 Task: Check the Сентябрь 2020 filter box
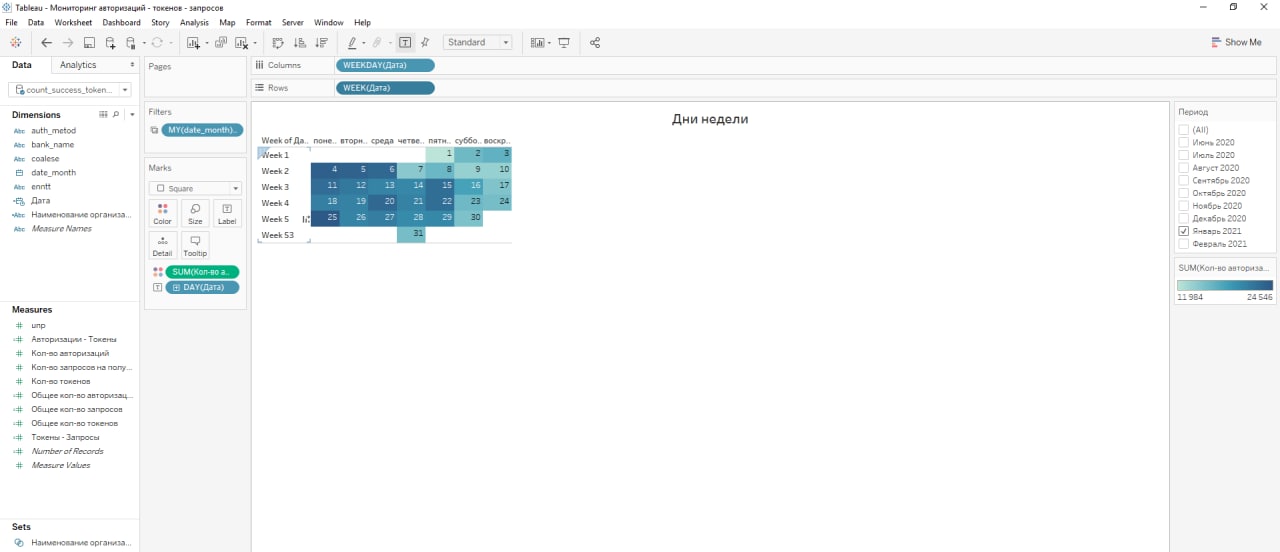tap(1184, 180)
